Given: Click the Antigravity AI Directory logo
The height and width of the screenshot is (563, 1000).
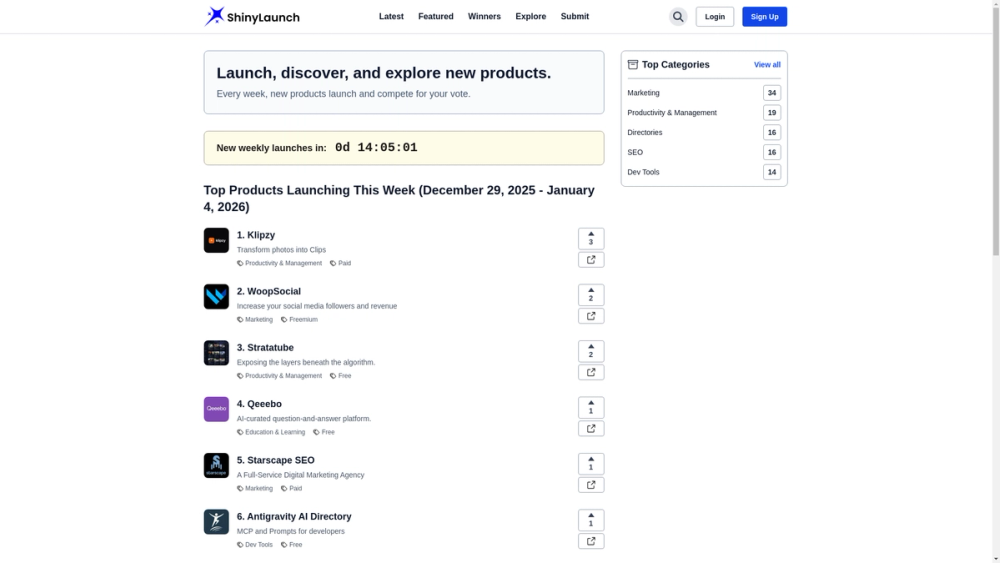Looking at the screenshot, I should pos(216,522).
